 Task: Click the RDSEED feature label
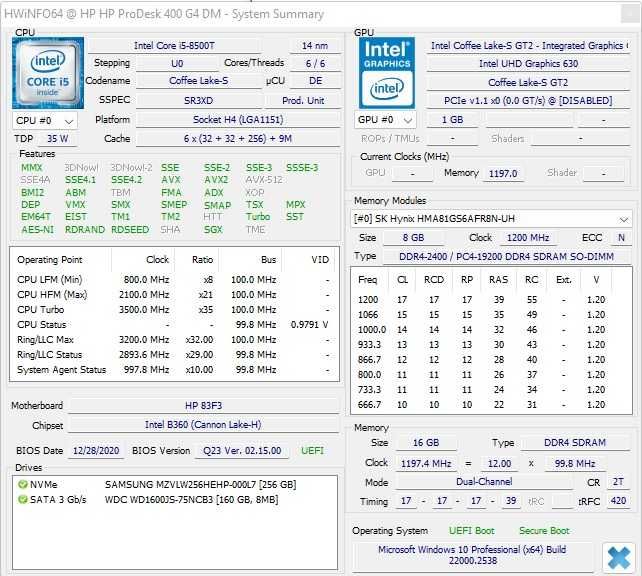130,230
